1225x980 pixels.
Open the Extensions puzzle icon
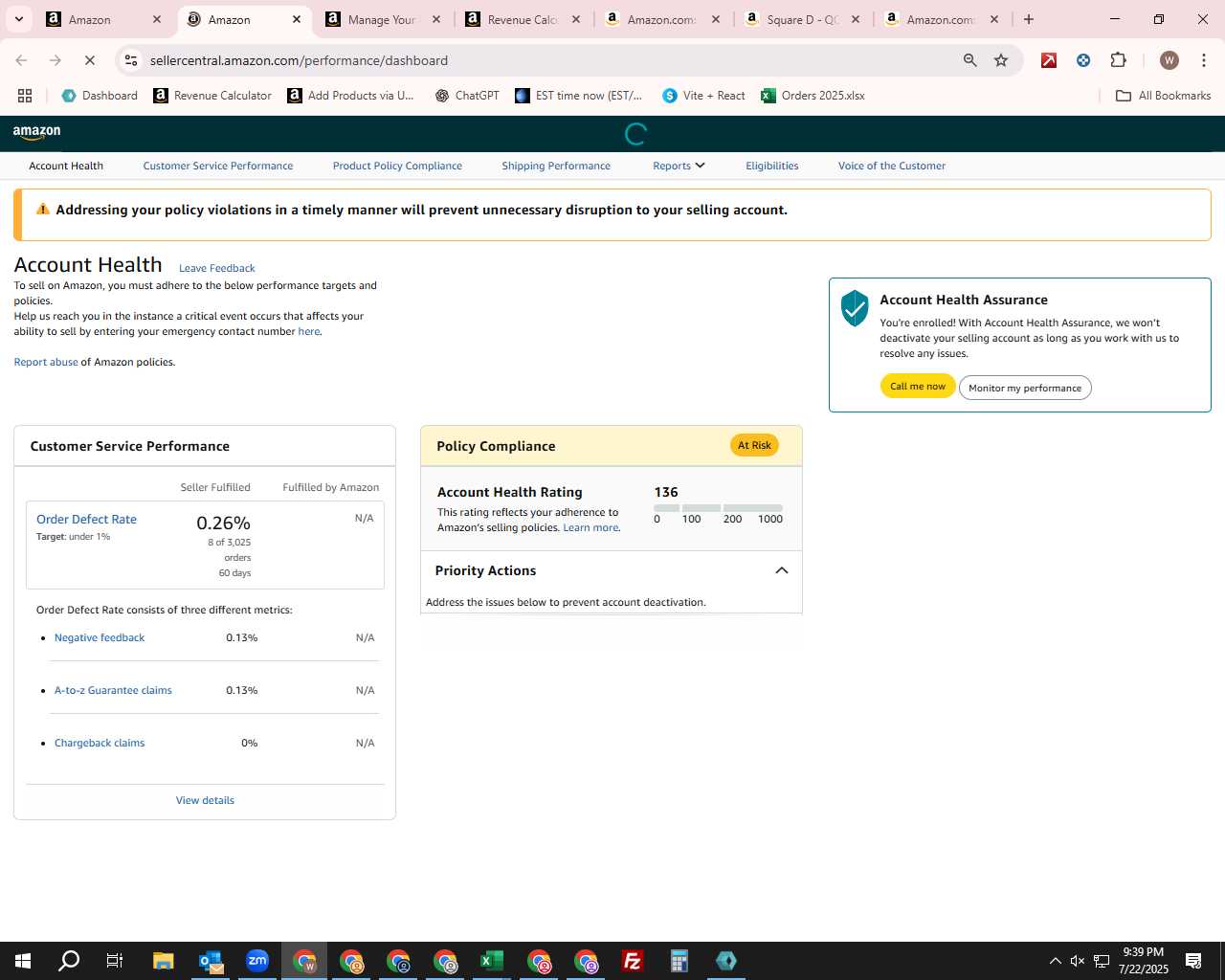[x=1118, y=60]
